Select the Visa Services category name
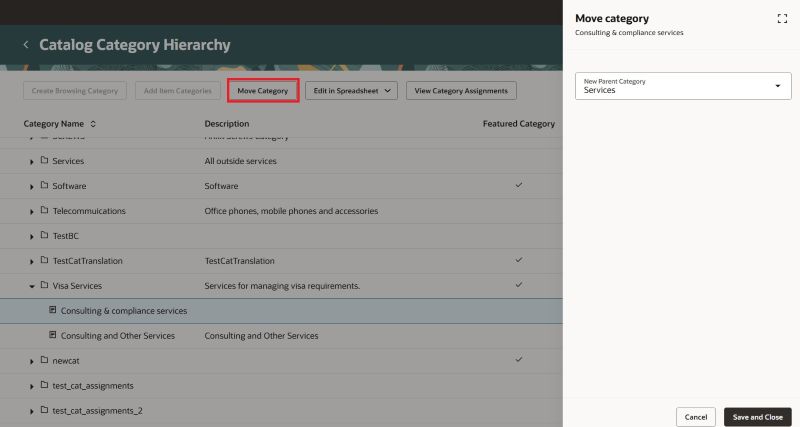 [x=77, y=286]
